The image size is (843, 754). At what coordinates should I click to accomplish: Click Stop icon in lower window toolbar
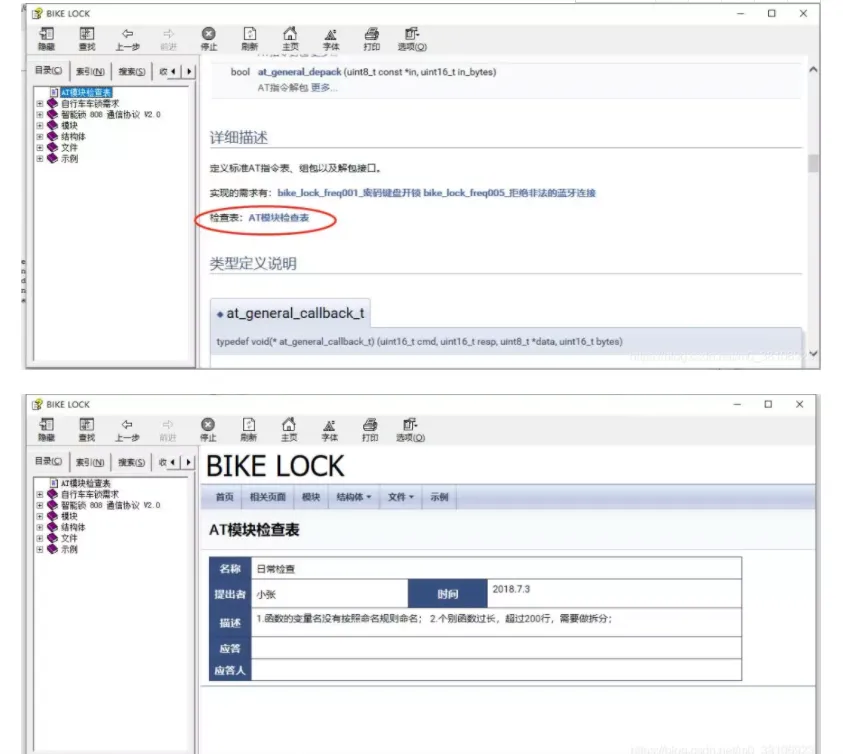point(208,429)
